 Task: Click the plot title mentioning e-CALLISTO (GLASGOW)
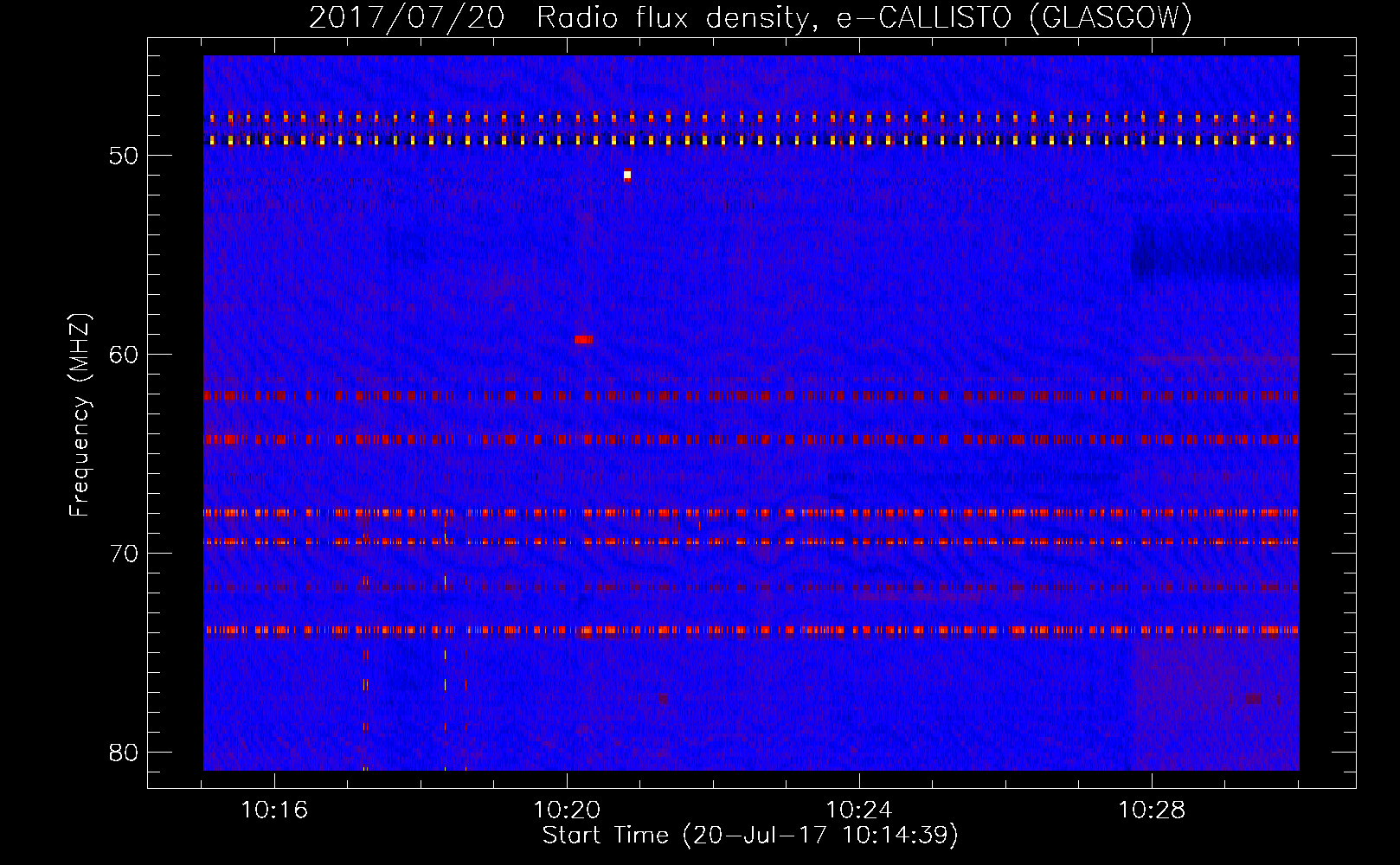(750, 17)
